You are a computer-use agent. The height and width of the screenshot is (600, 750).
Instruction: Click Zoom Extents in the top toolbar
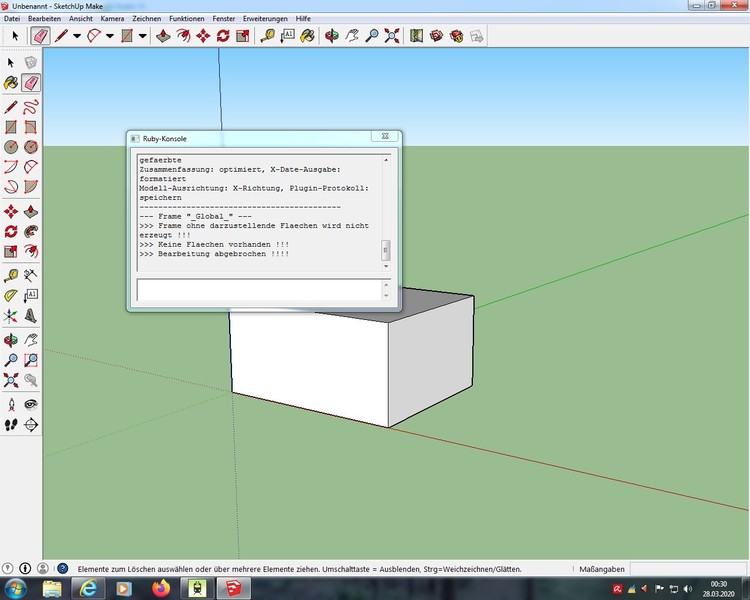point(391,36)
